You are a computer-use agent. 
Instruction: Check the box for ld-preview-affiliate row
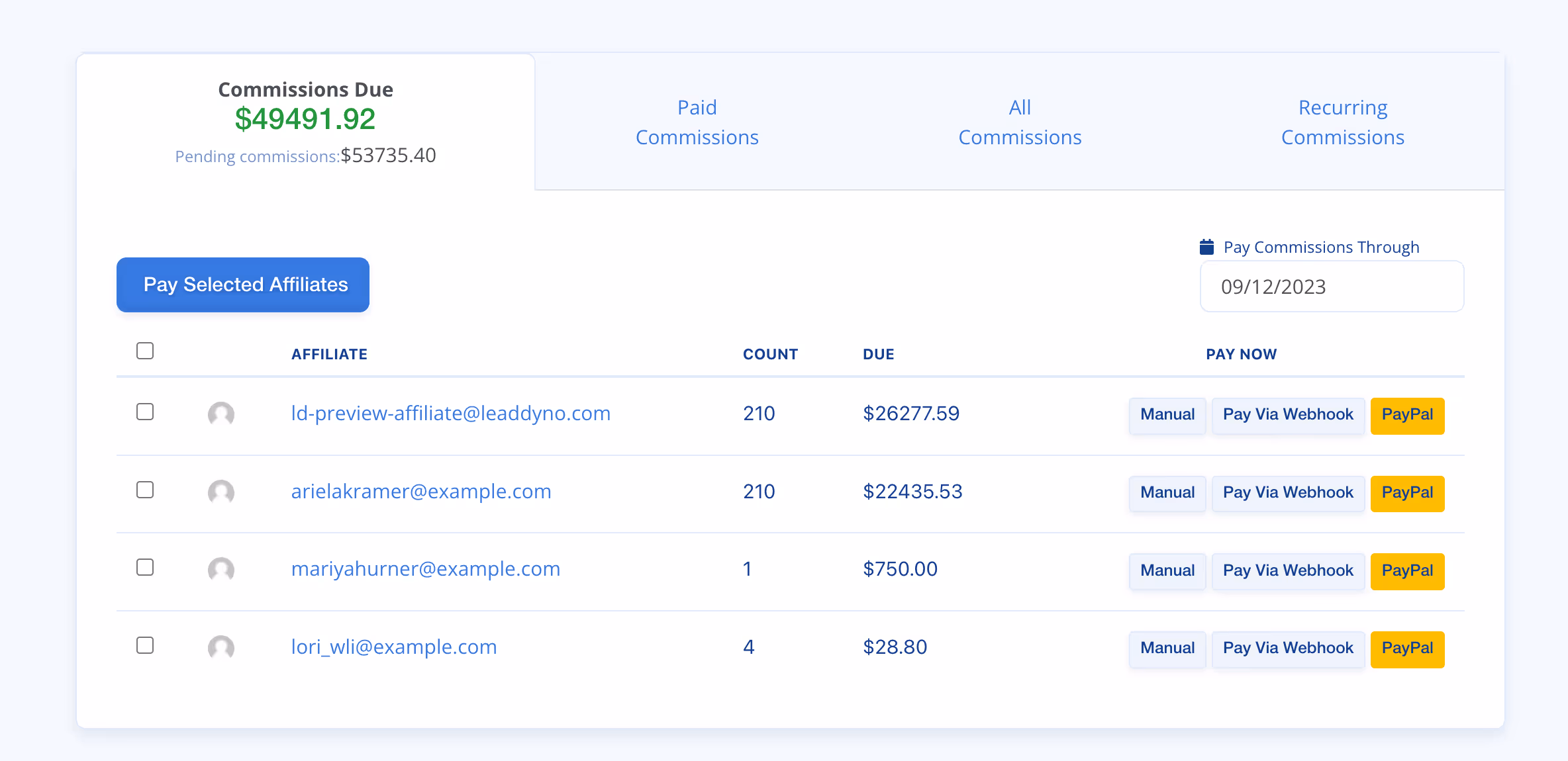[145, 412]
